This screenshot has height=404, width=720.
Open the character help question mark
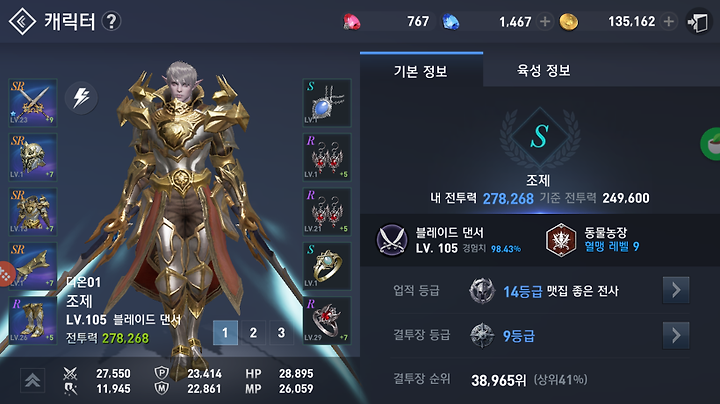click(x=111, y=21)
